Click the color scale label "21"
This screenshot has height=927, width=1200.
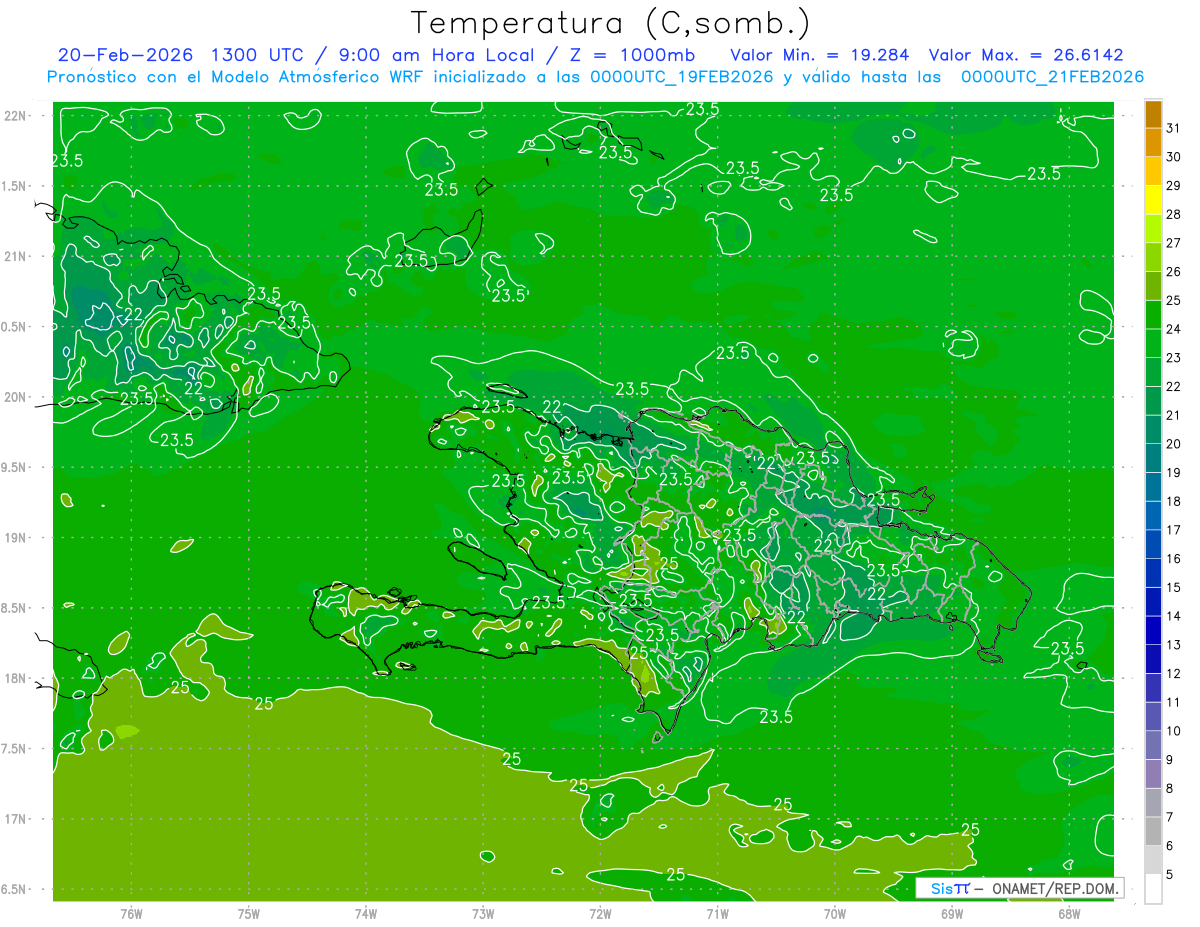tap(1174, 415)
